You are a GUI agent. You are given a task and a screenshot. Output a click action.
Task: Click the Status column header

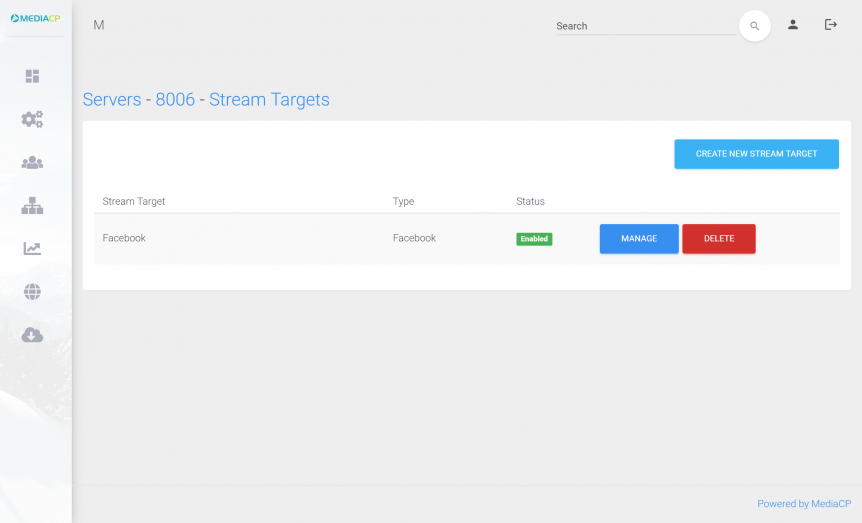pyautogui.click(x=530, y=201)
